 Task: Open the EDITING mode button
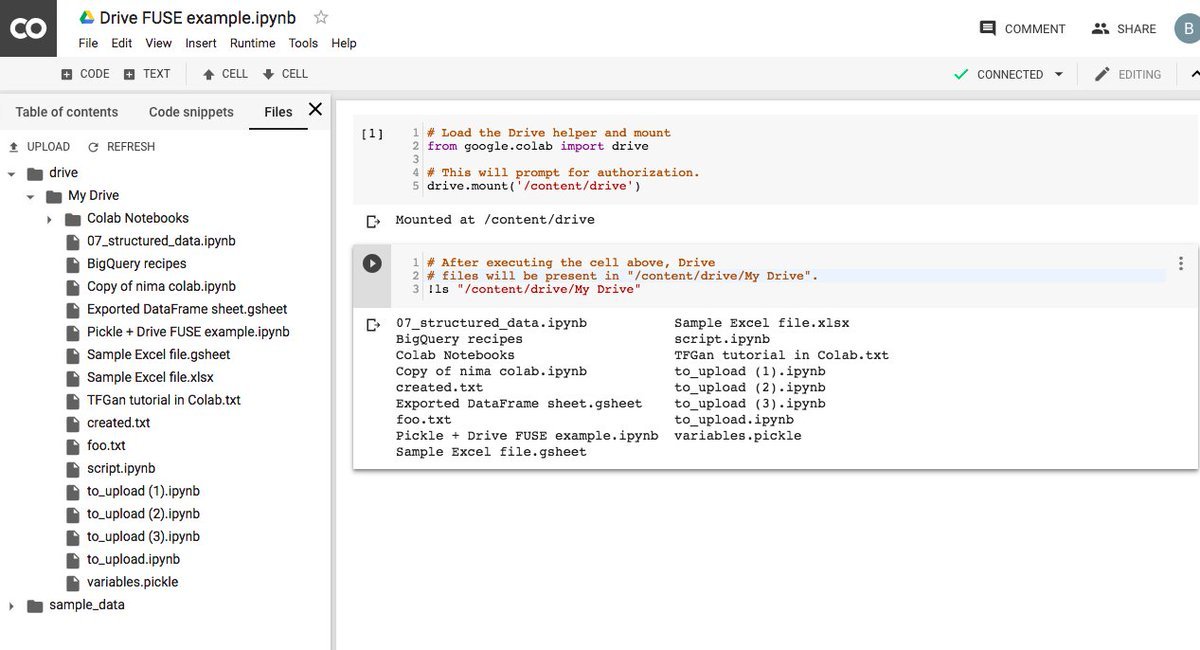coord(1128,74)
